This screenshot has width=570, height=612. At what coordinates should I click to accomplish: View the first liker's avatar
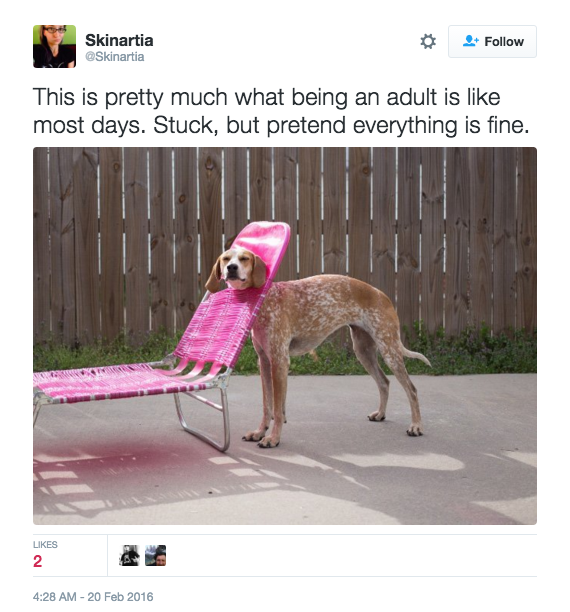[x=129, y=555]
